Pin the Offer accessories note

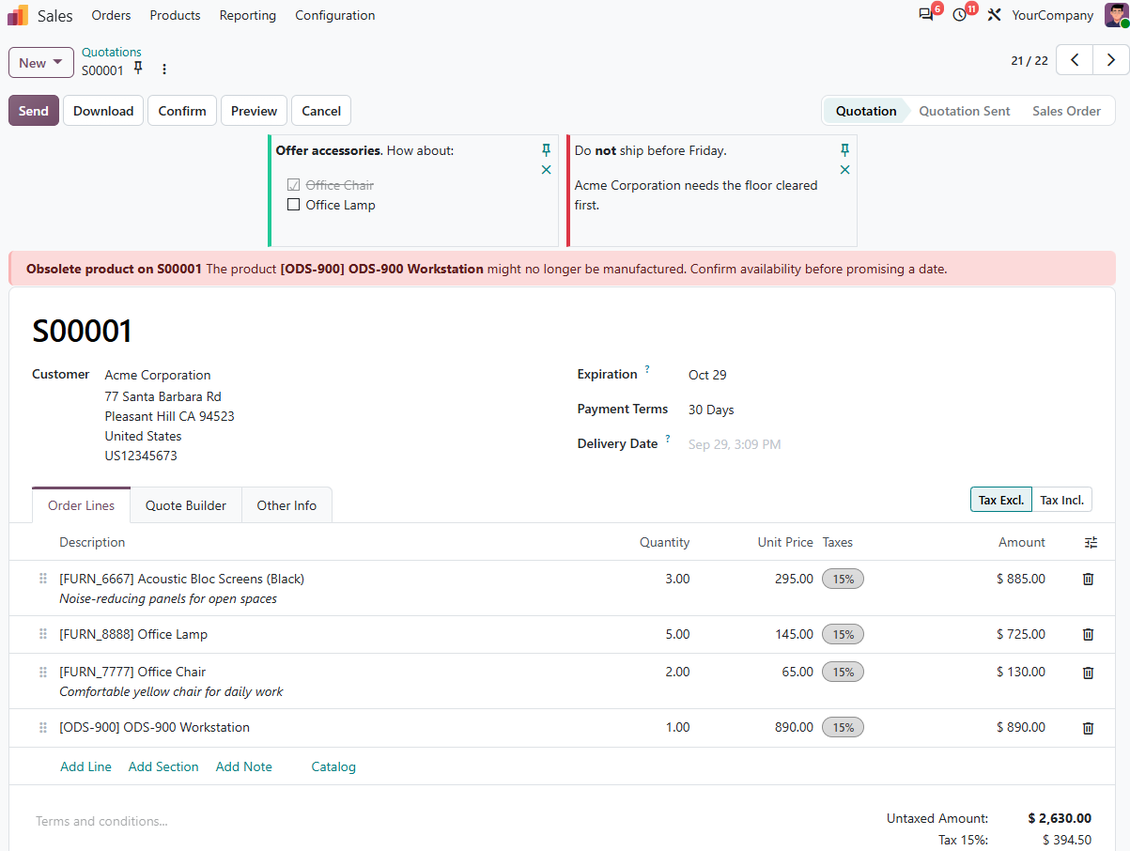pyautogui.click(x=546, y=150)
